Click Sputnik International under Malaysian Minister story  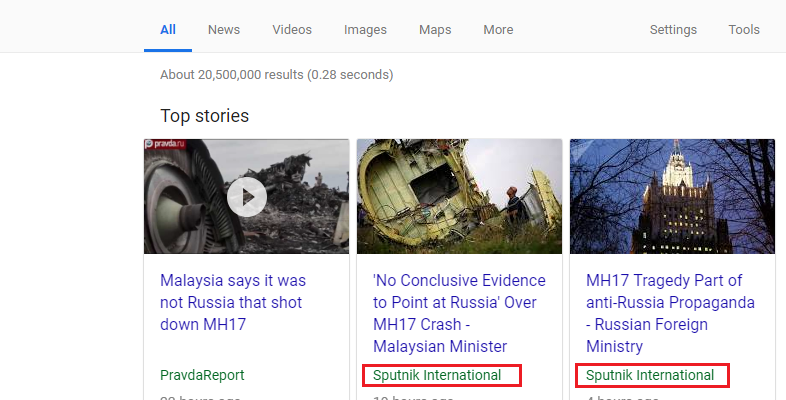[437, 375]
